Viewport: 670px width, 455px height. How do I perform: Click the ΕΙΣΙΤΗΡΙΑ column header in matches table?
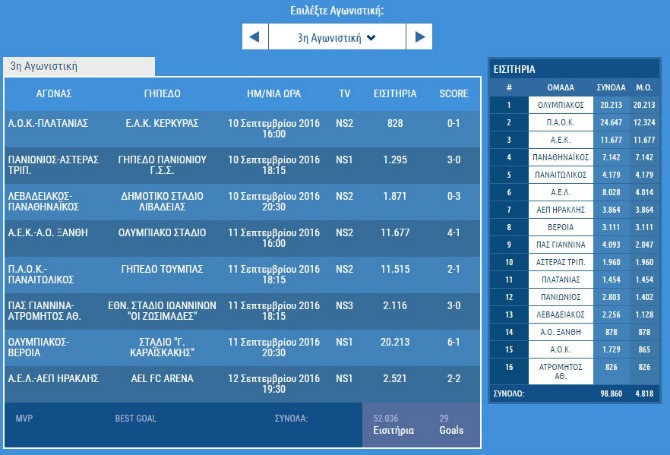click(x=394, y=93)
